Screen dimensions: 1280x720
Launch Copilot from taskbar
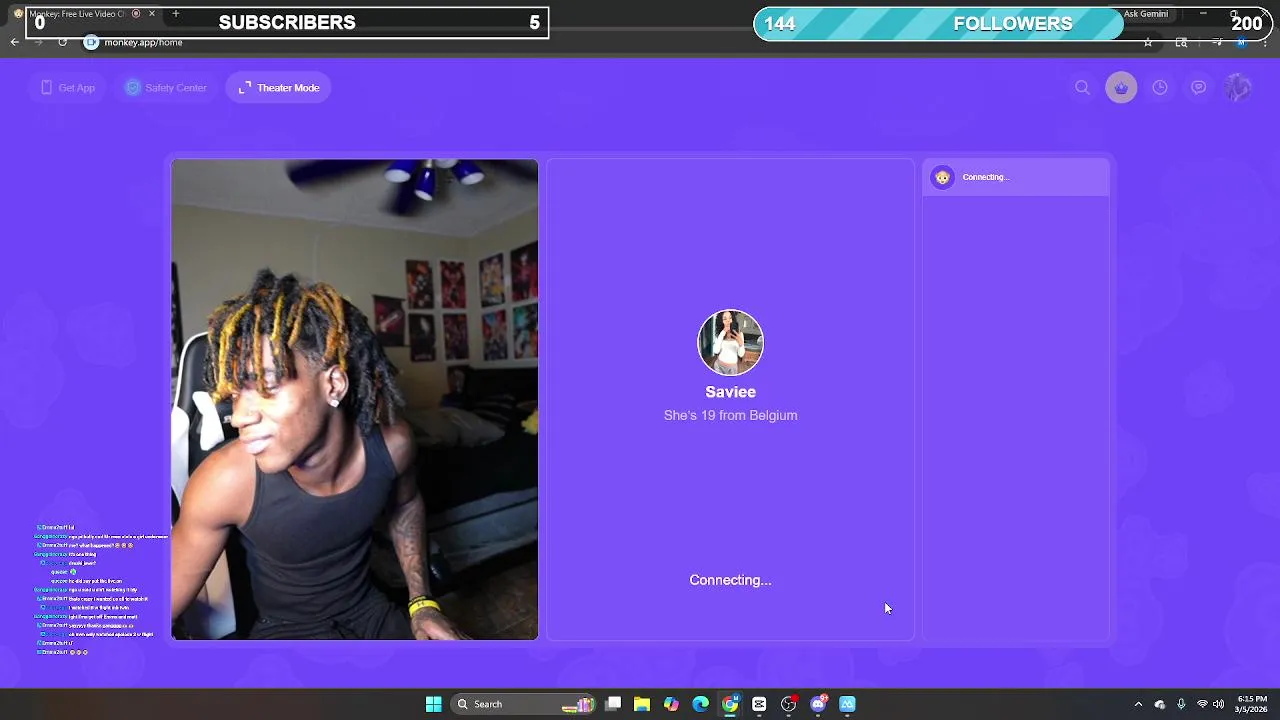[671, 704]
